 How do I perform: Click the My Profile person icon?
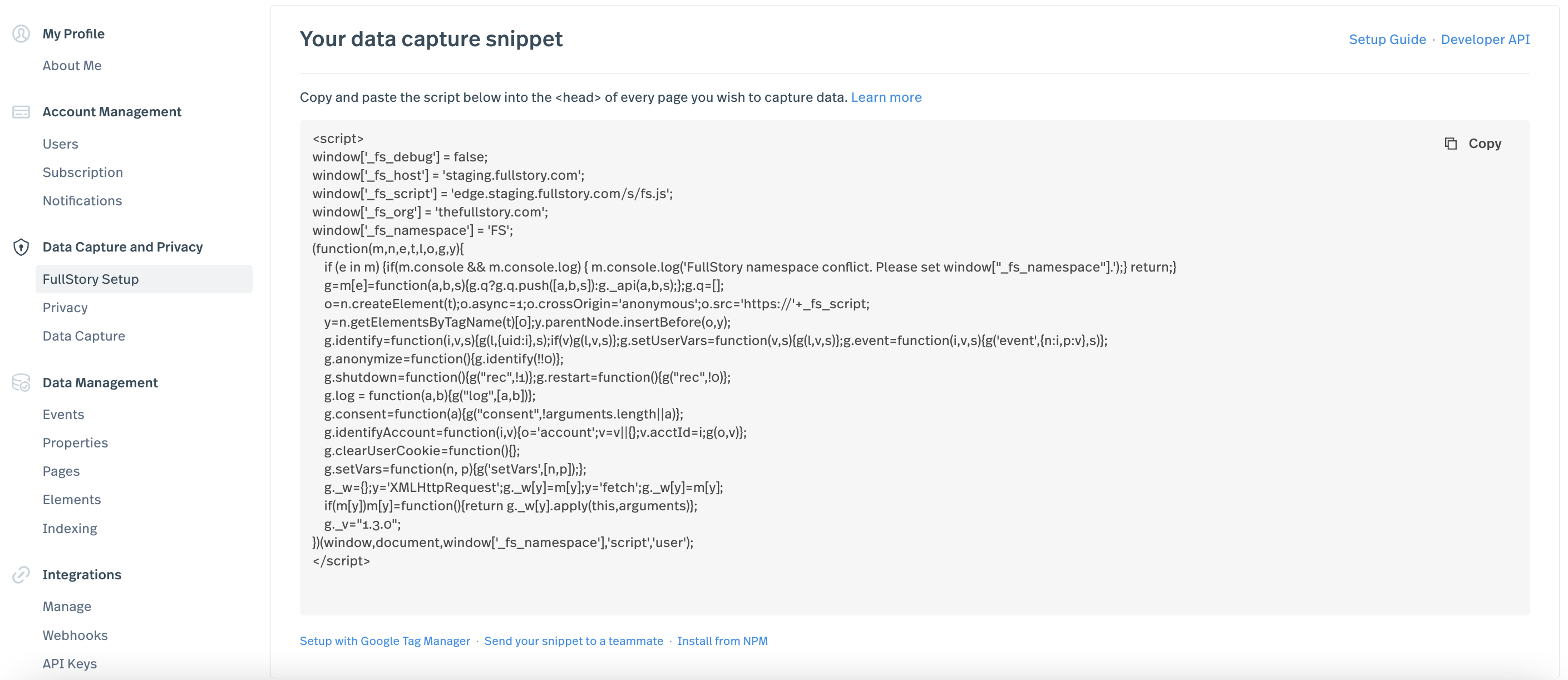click(21, 34)
